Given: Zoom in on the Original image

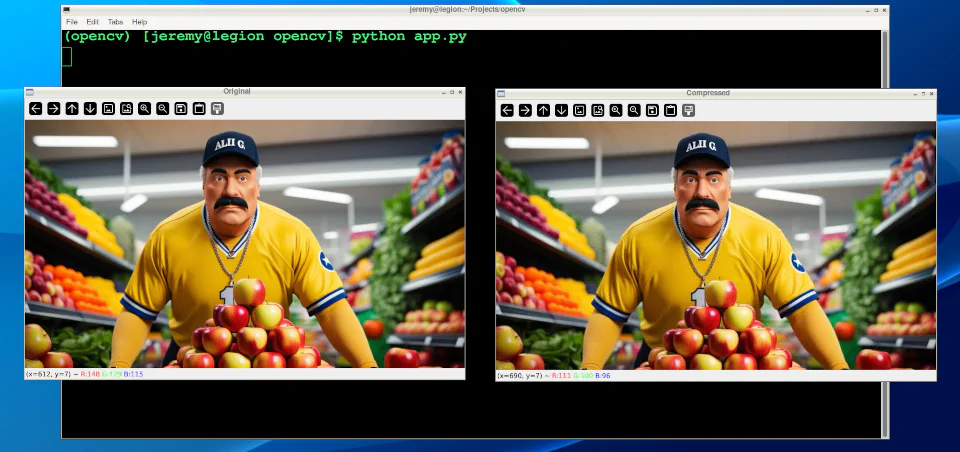Looking at the screenshot, I should tap(144, 108).
